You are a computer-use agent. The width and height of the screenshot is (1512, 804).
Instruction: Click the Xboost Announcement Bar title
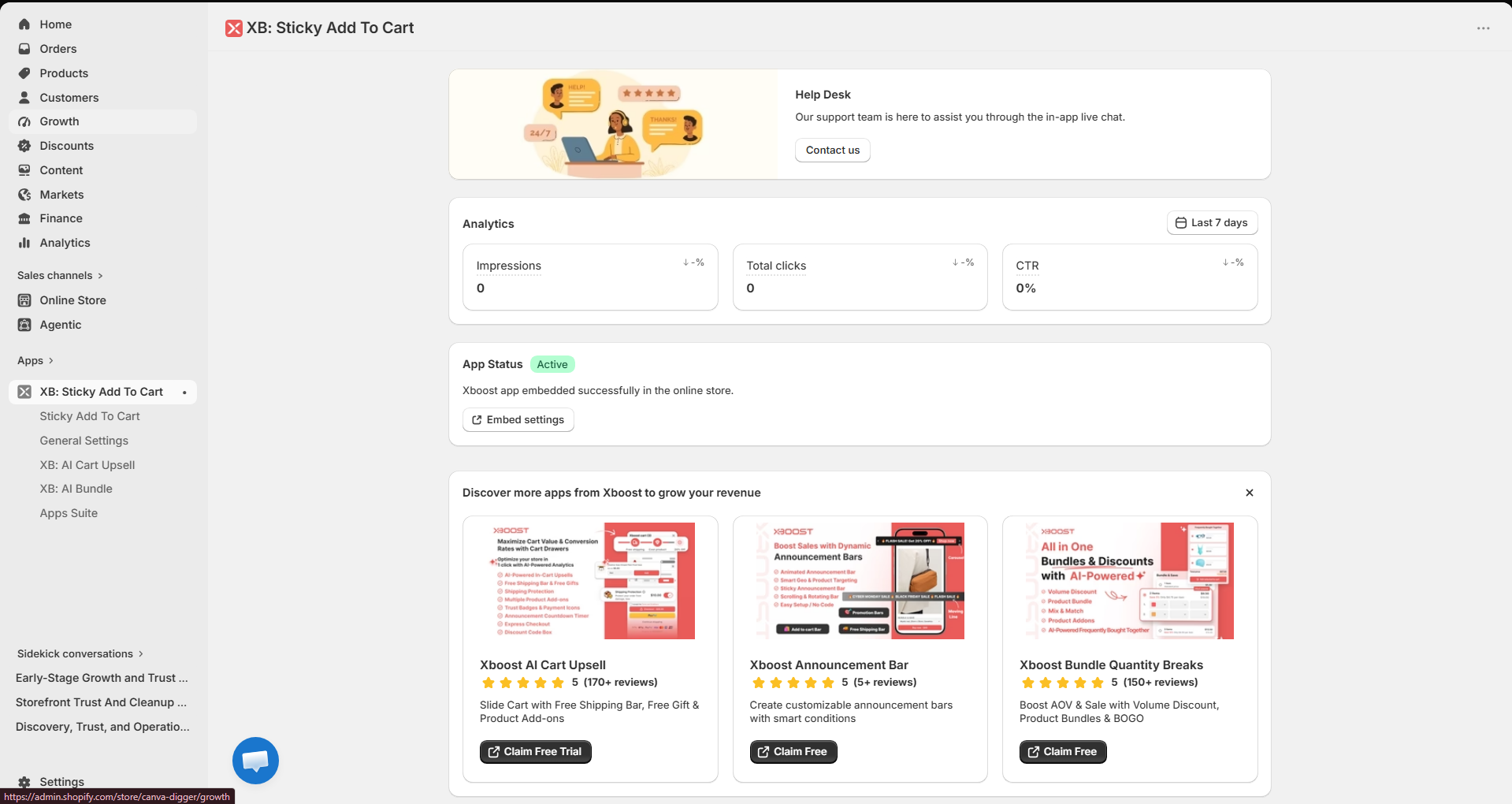coord(829,665)
